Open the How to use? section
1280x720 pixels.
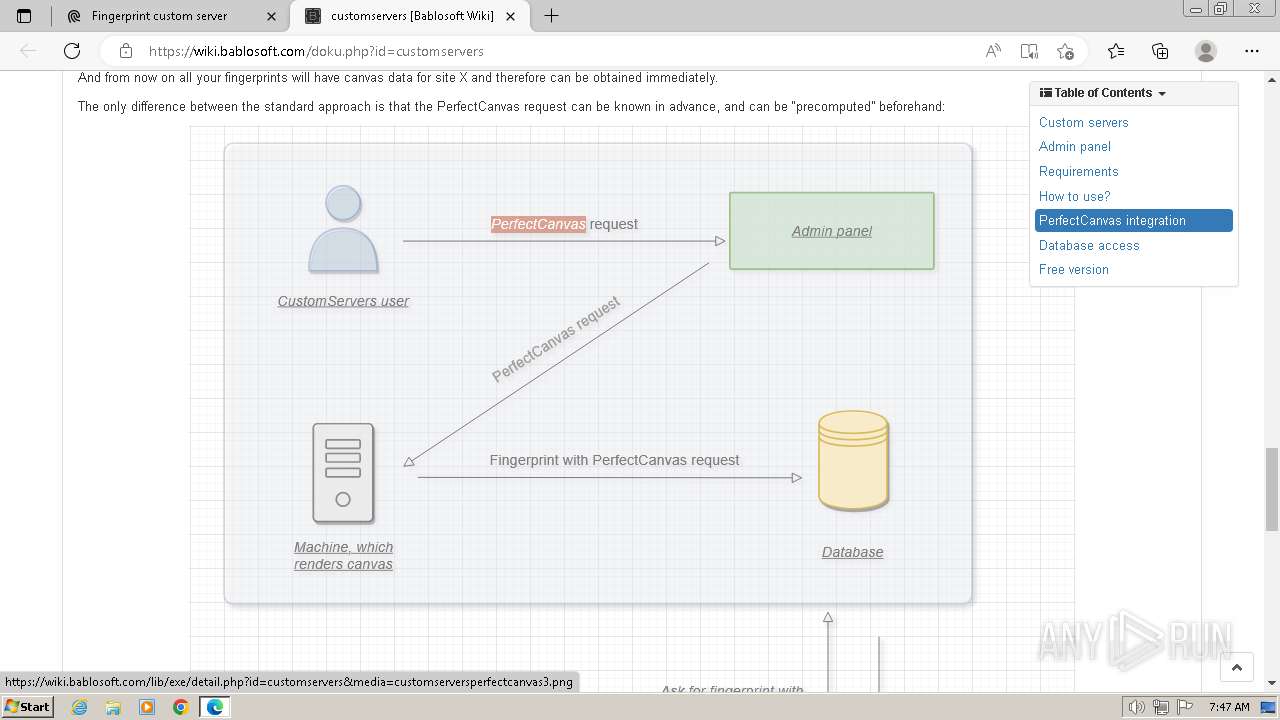point(1074,196)
